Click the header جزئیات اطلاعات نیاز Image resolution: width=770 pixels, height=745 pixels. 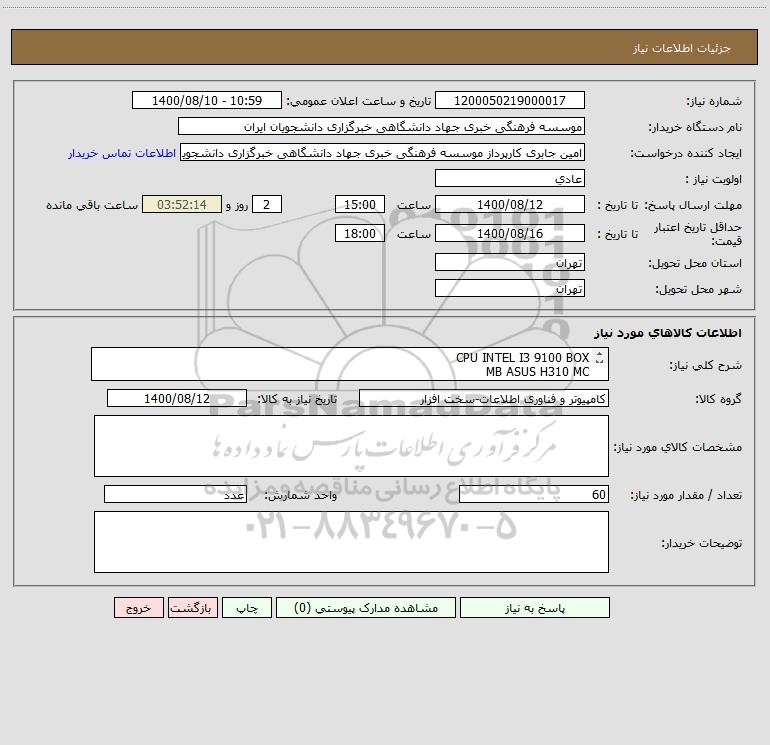point(682,48)
